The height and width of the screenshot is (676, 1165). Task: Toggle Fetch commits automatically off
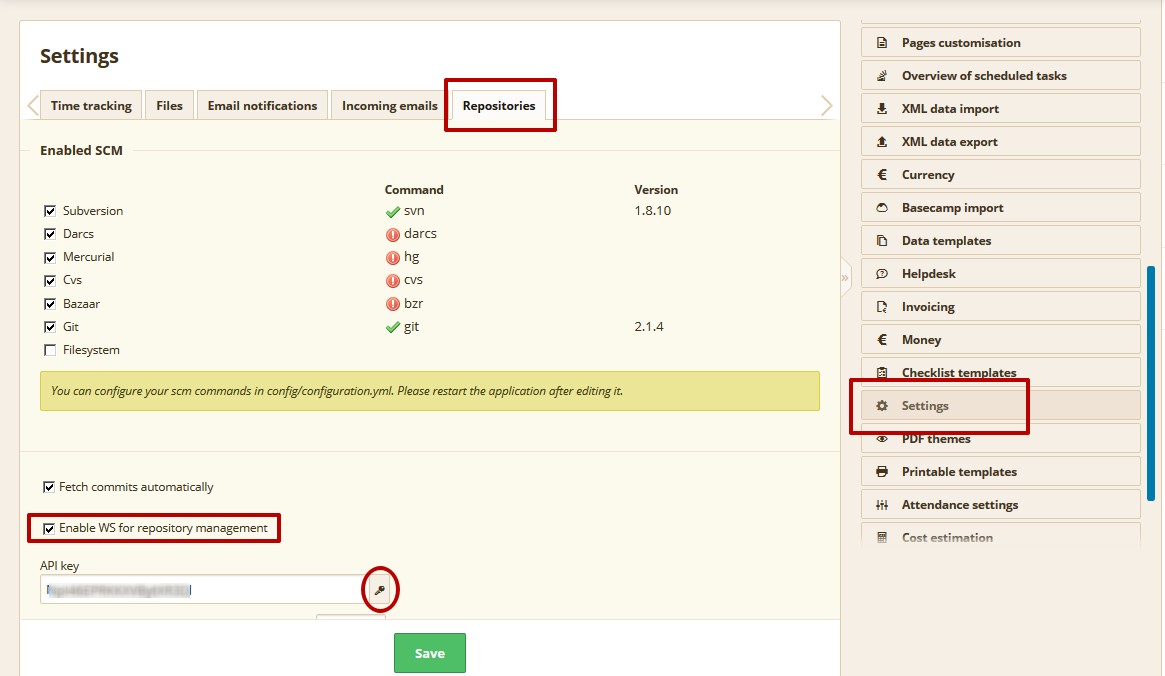click(x=49, y=487)
